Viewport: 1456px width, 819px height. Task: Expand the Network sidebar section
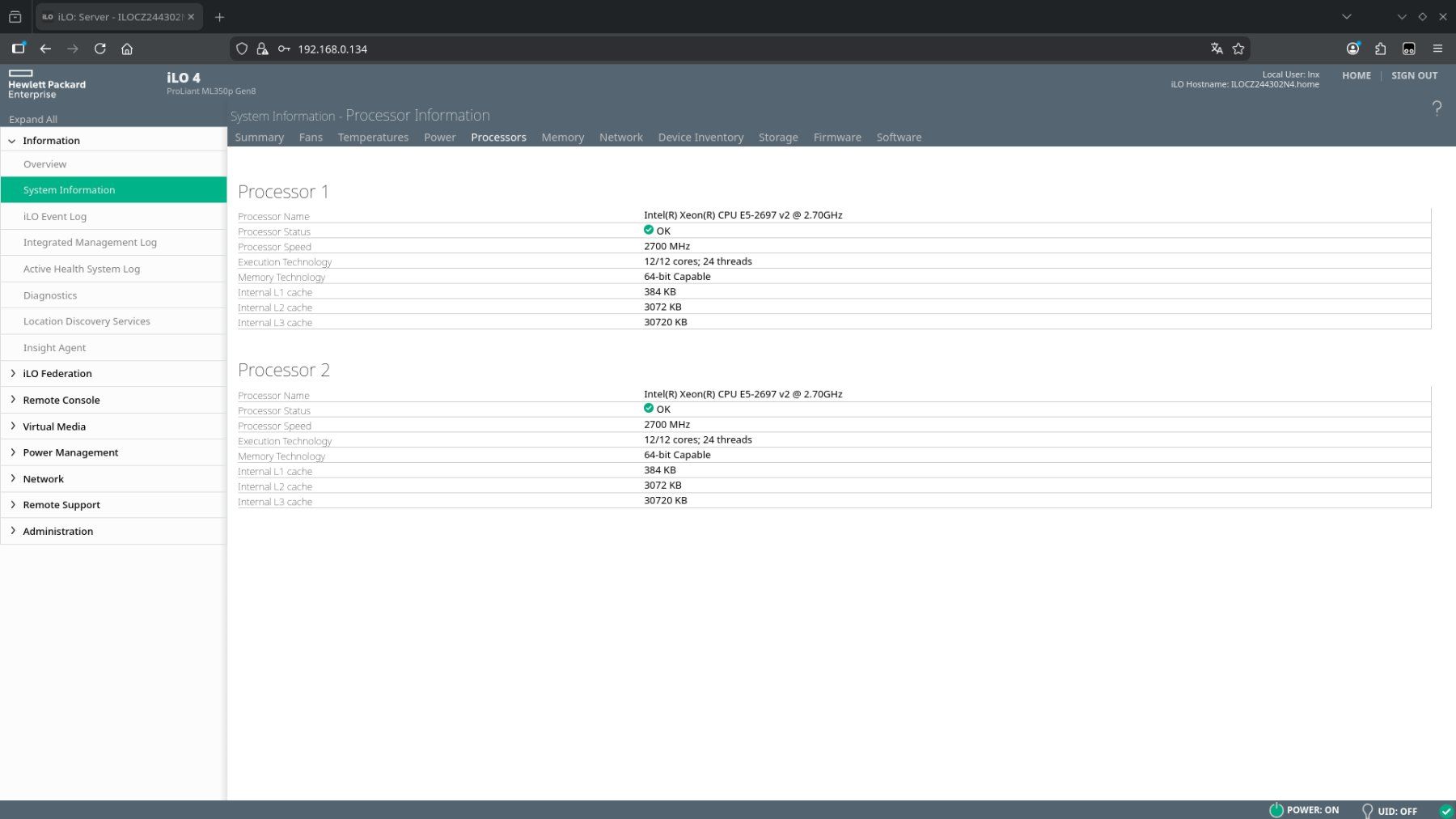pos(12,479)
